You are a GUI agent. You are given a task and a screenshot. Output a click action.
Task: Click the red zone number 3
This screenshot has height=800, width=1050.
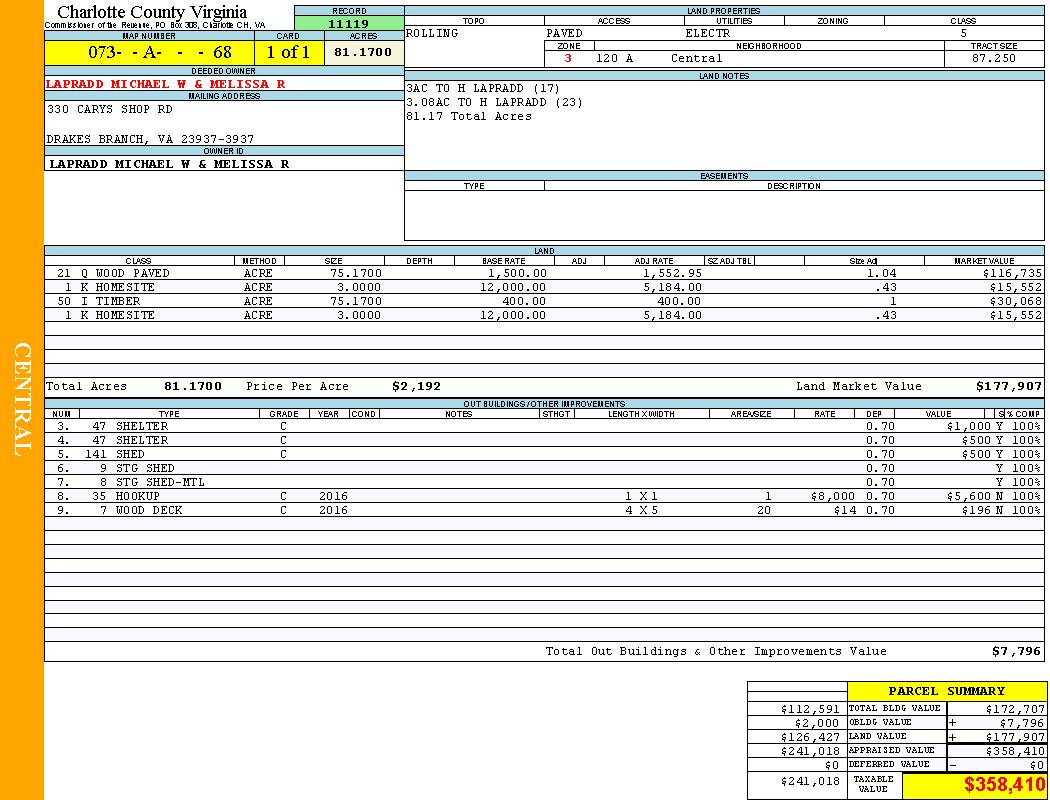pos(568,58)
